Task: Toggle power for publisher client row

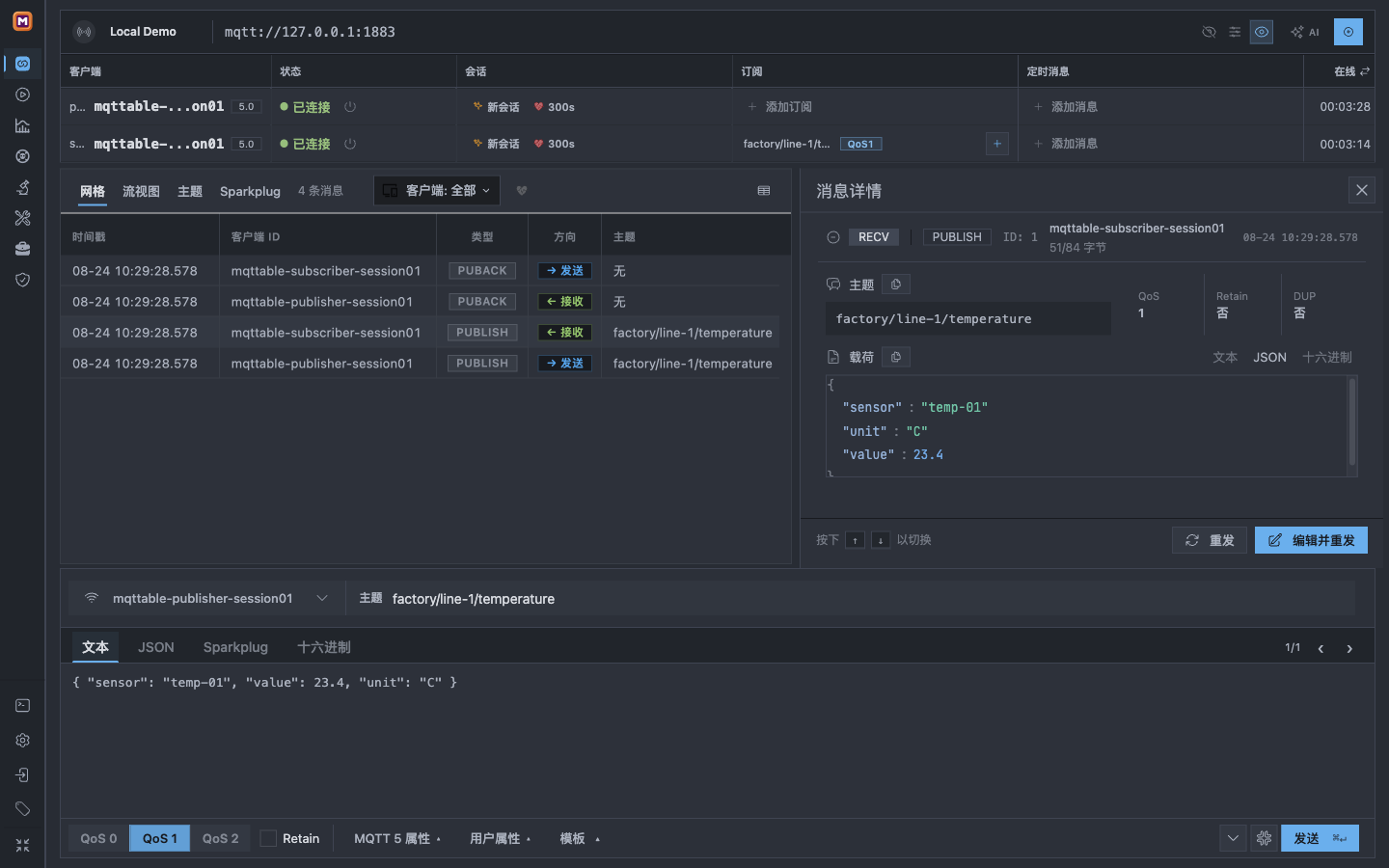Action: (x=350, y=107)
